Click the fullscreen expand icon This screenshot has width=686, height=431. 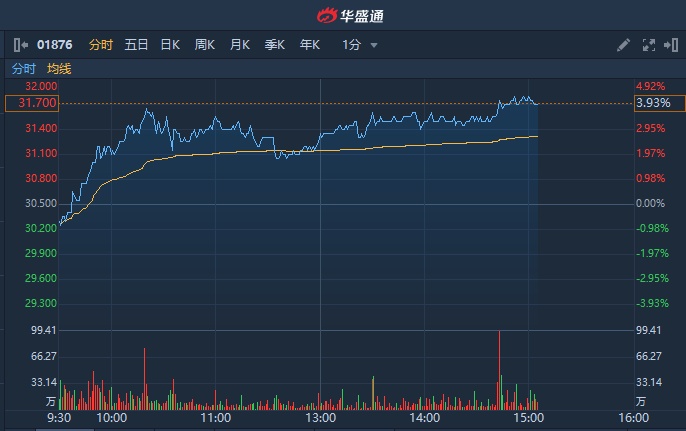[x=647, y=45]
